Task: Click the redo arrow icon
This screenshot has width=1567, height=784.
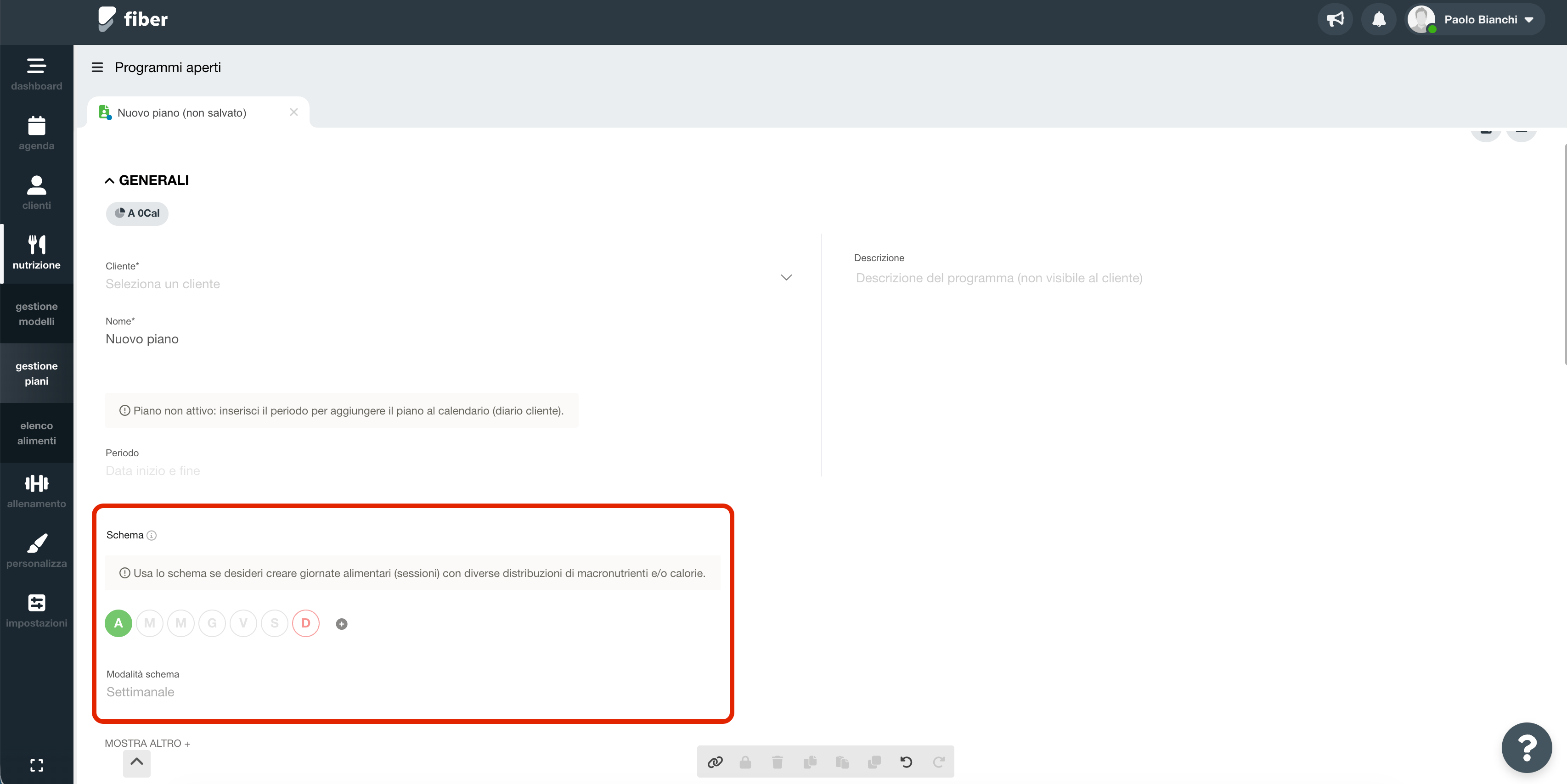Action: 939,762
